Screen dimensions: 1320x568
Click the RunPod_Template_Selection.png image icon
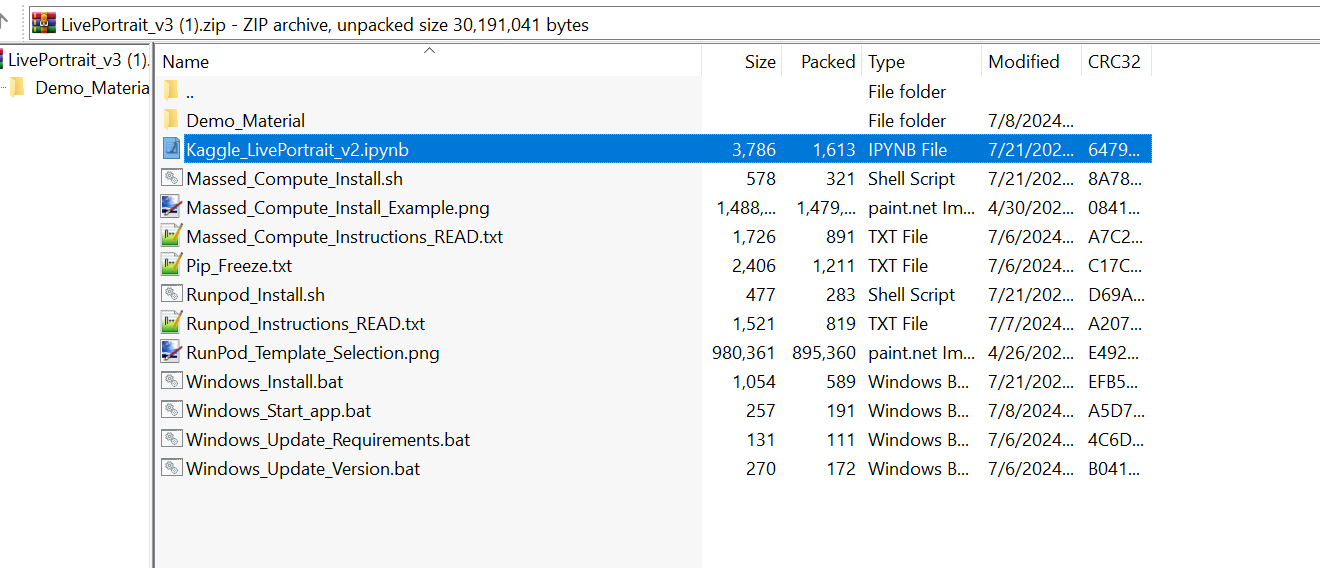tap(171, 352)
